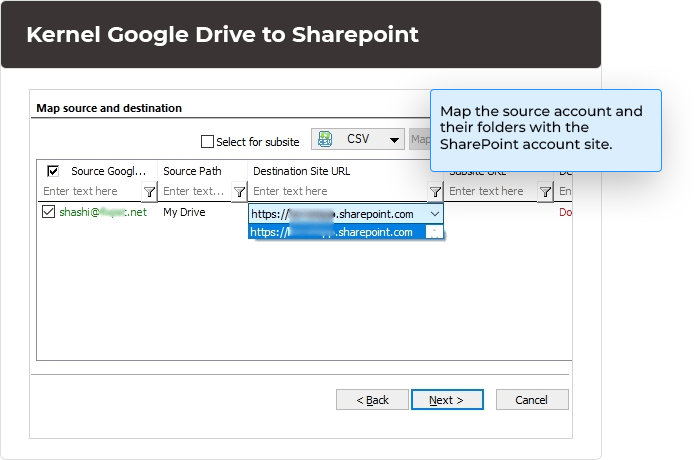Click the shashi source account email
This screenshot has width=700, height=460.
tap(103, 212)
